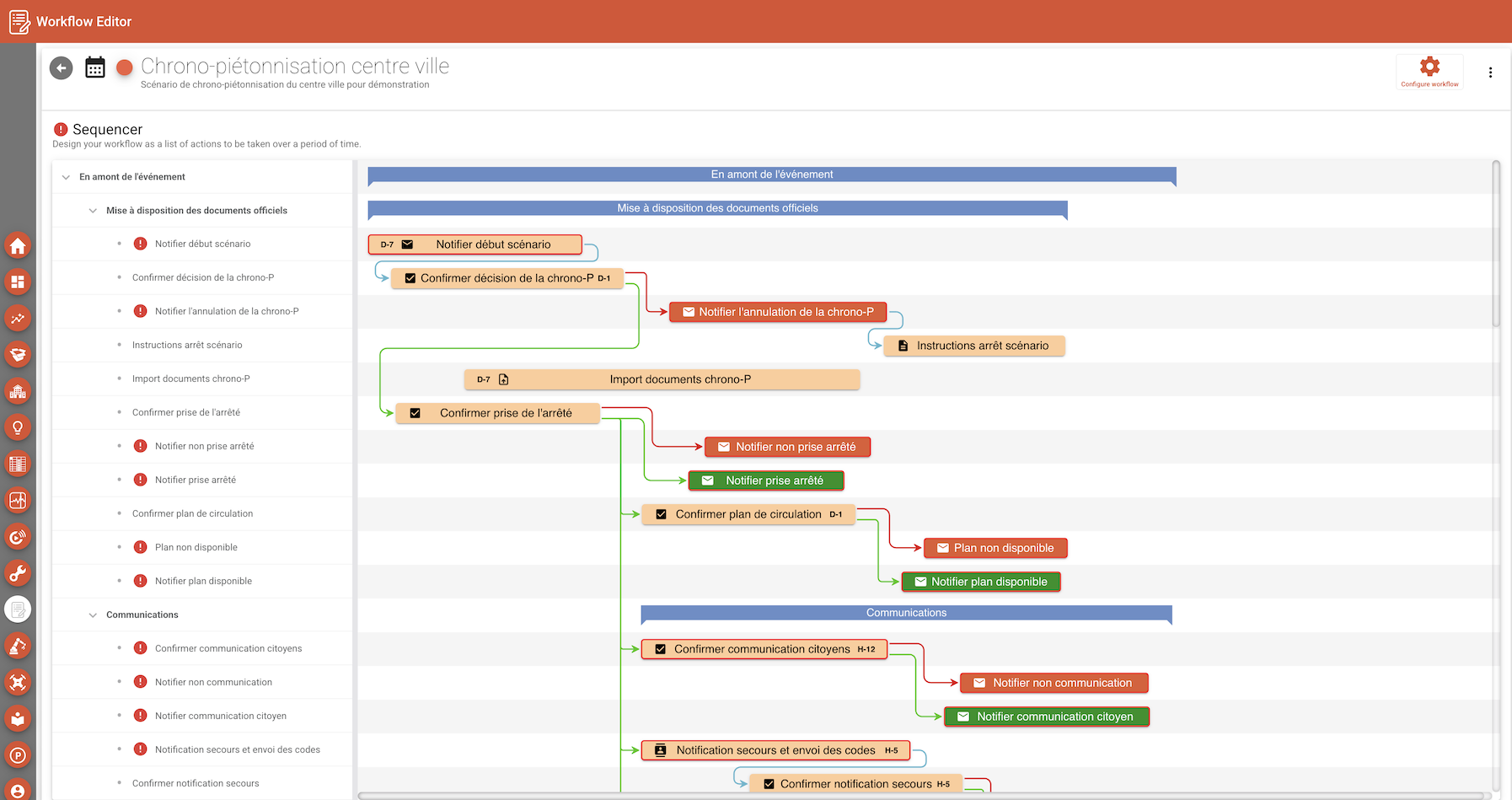This screenshot has height=800, width=1512.
Task: Select Instructions arrêt scénario in the list
Action: (187, 345)
